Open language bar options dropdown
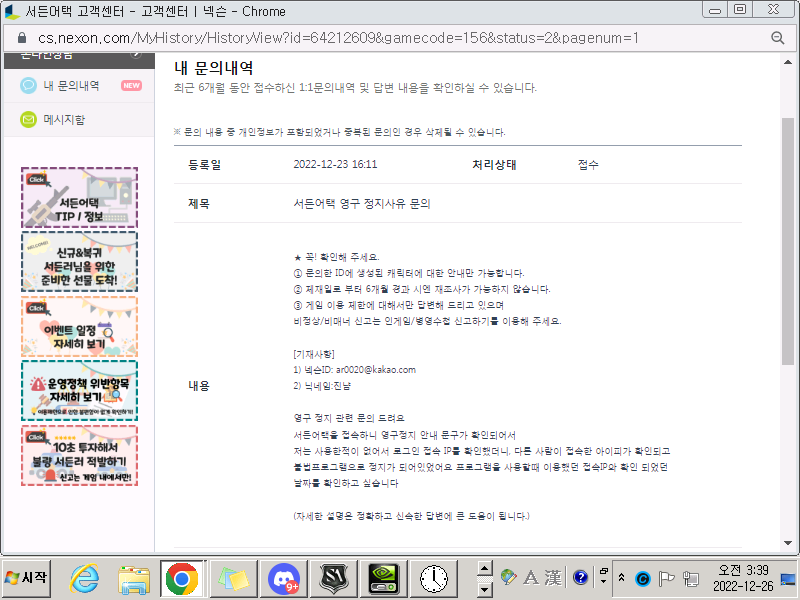 click(x=604, y=577)
